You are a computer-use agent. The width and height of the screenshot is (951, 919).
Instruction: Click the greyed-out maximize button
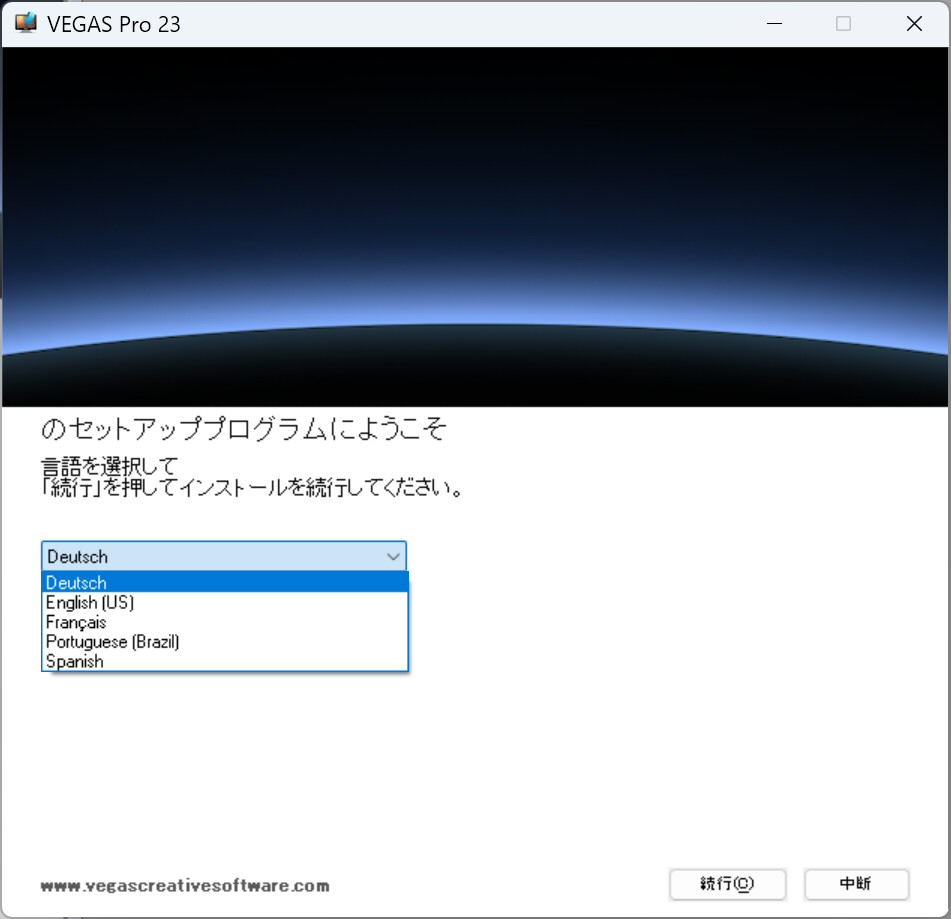tap(843, 24)
